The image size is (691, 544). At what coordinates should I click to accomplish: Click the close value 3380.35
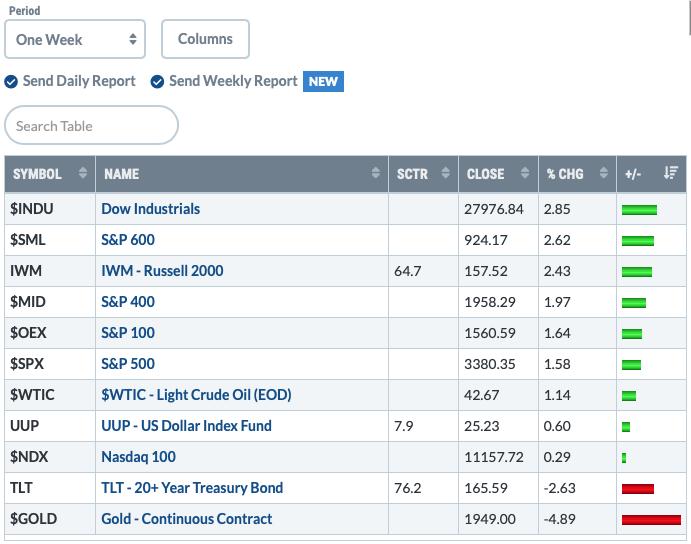coord(490,364)
